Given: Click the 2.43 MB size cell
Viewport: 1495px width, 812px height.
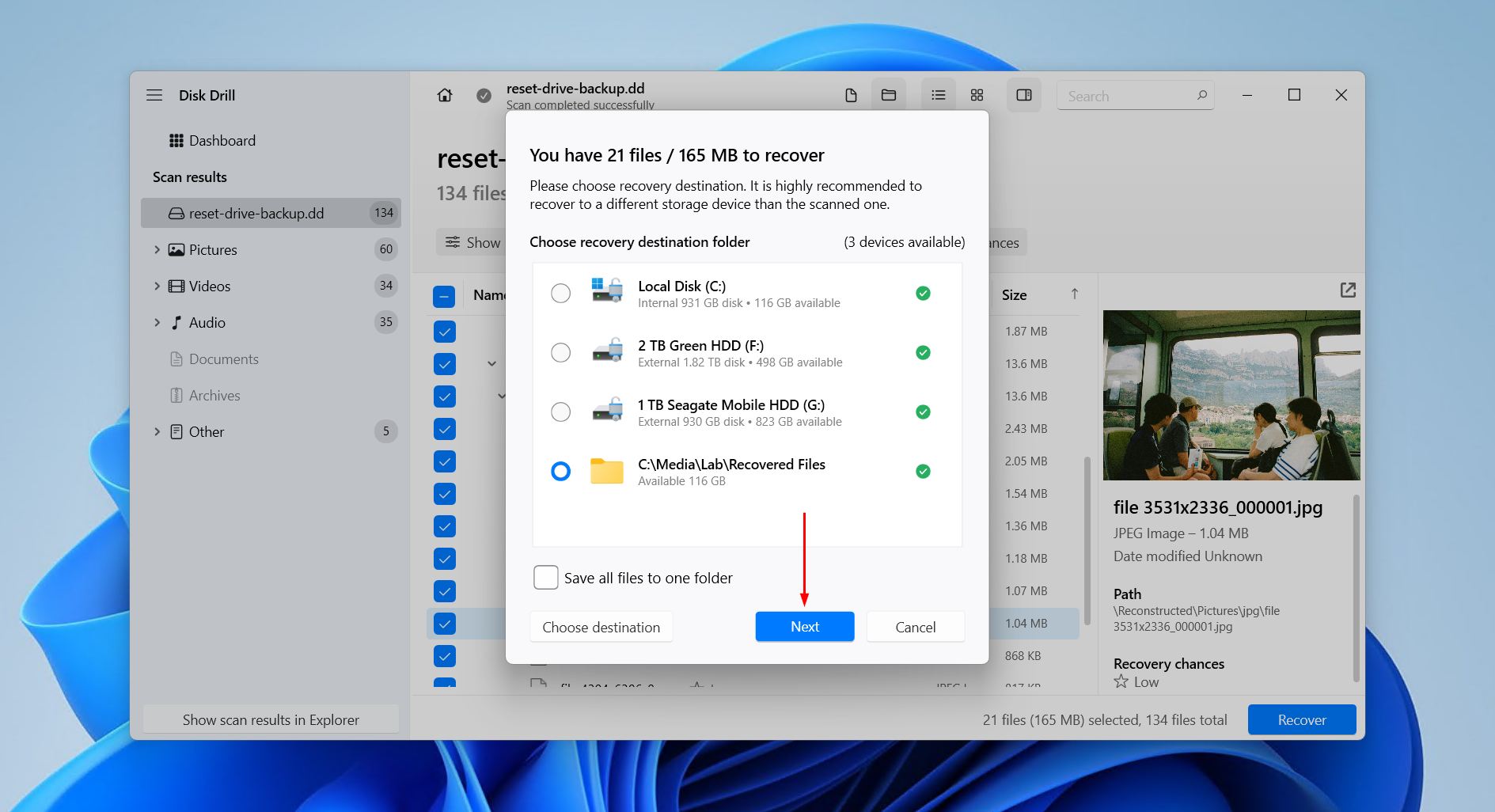Looking at the screenshot, I should [1026, 428].
